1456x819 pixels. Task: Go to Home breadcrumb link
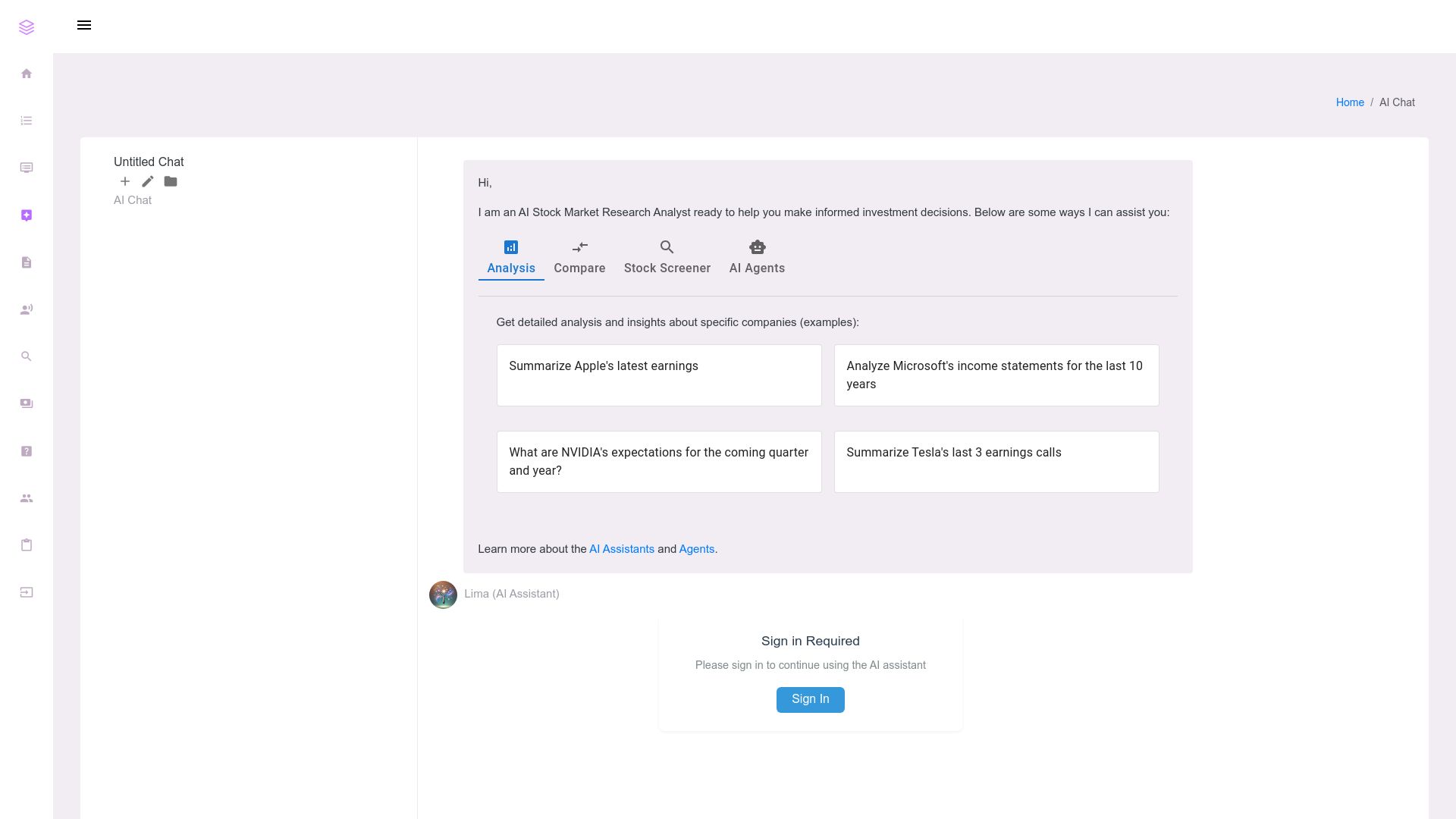pyautogui.click(x=1350, y=102)
